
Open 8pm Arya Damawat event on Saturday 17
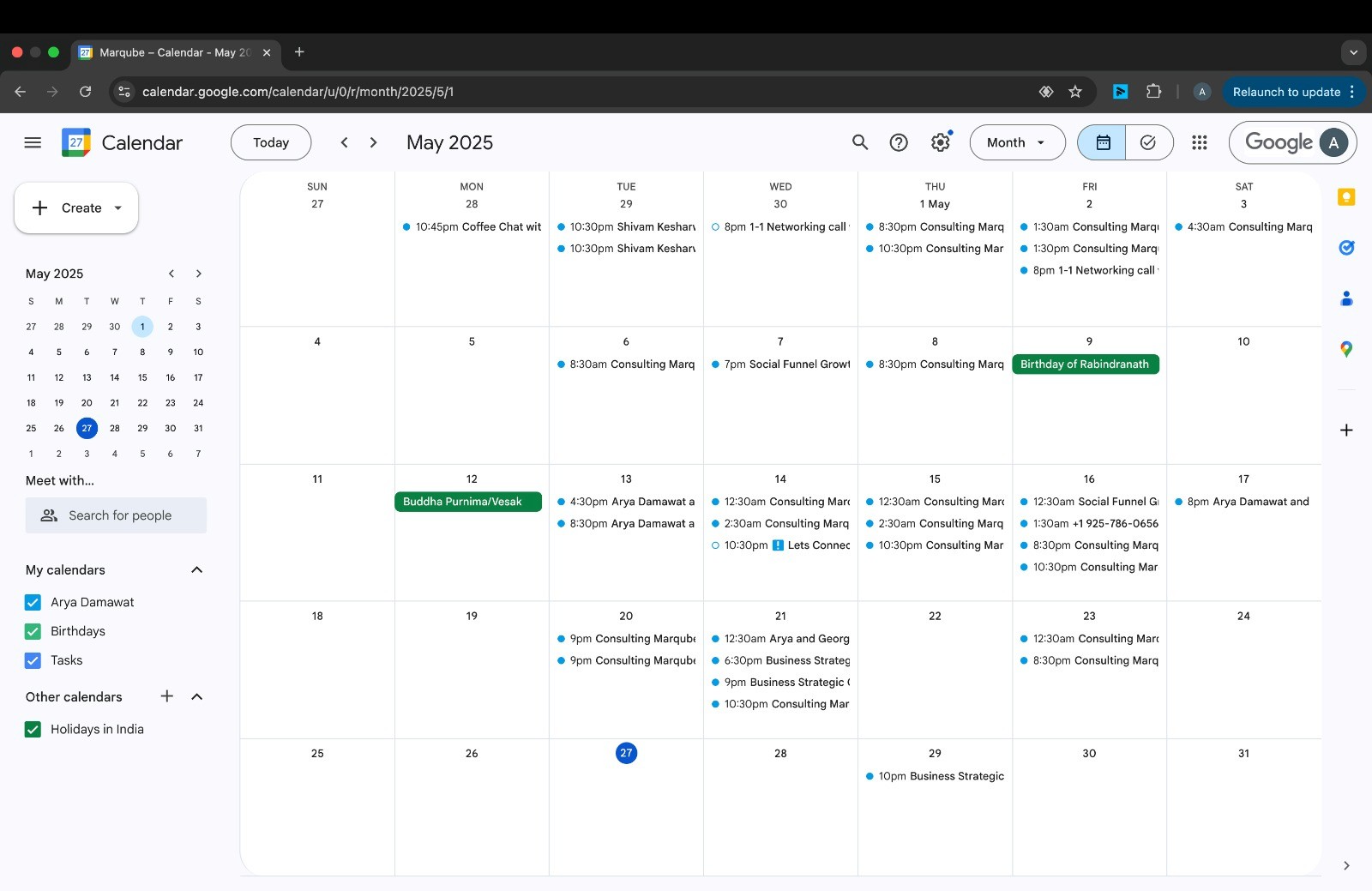[x=1243, y=502]
